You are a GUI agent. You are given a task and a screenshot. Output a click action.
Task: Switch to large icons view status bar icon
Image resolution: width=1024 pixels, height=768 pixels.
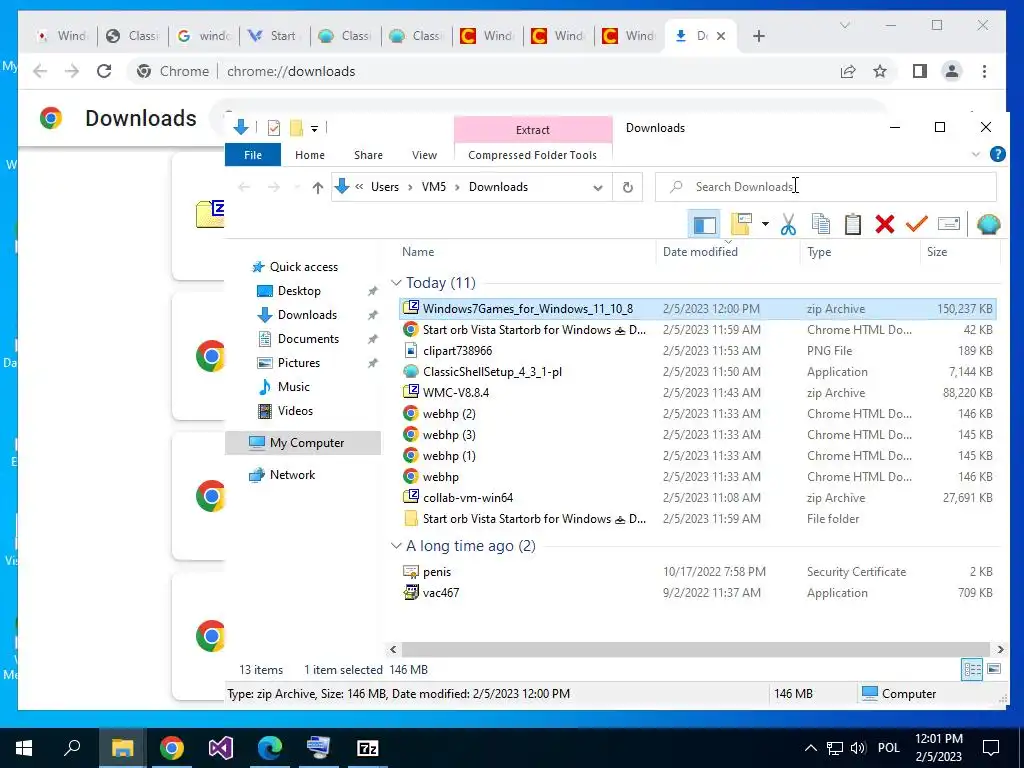(x=994, y=669)
